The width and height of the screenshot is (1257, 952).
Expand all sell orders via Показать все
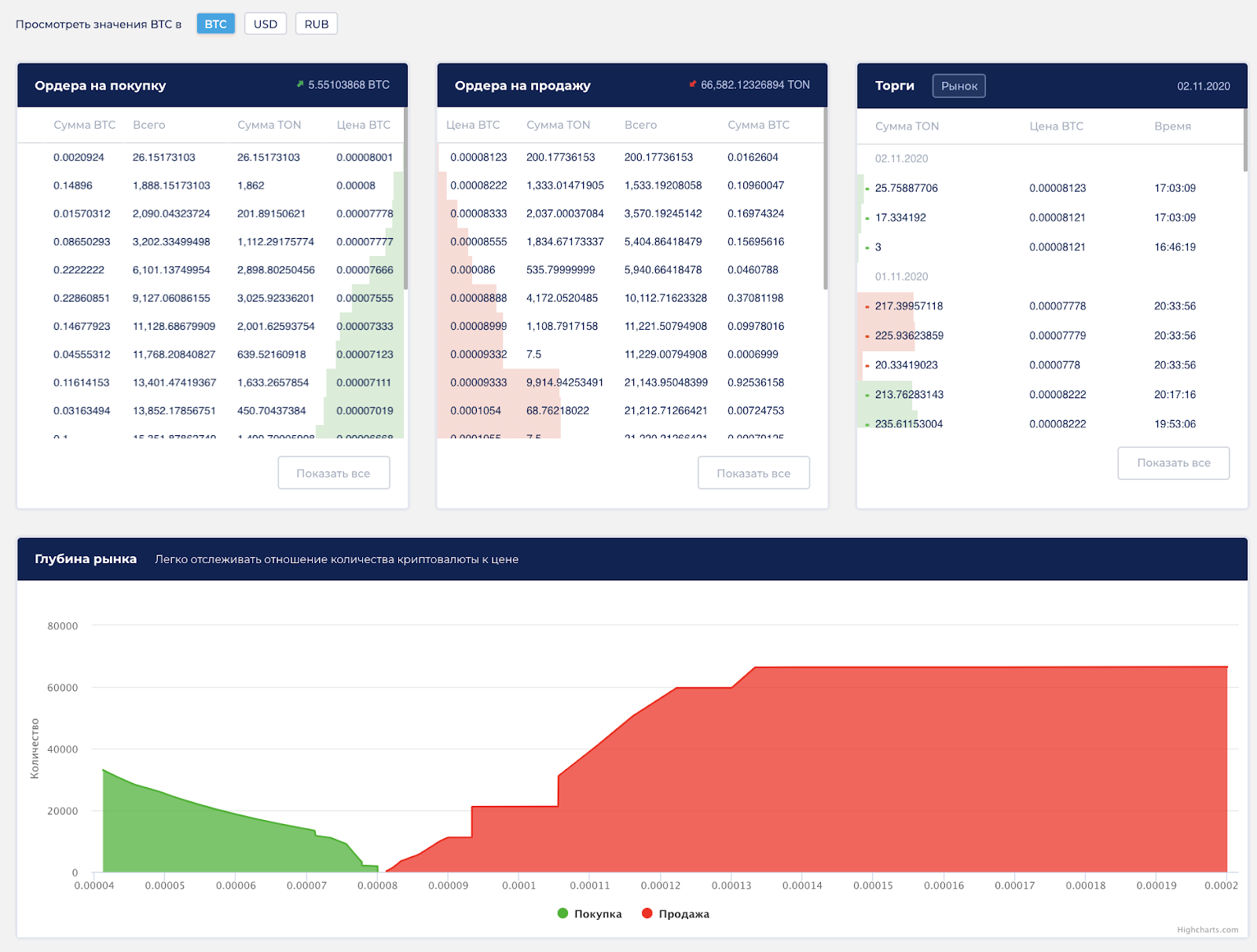753,473
